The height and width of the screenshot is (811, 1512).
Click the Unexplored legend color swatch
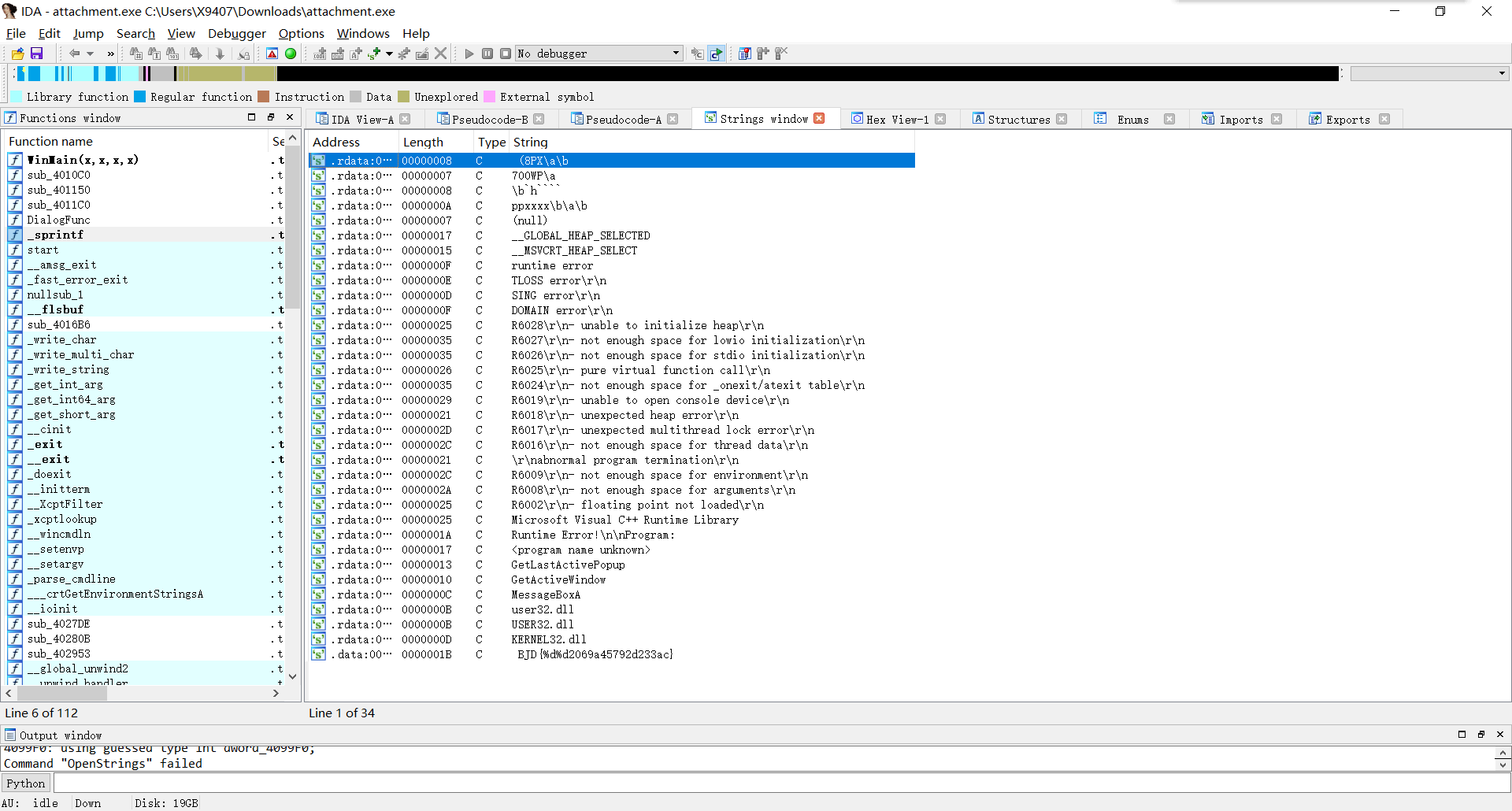coord(404,97)
